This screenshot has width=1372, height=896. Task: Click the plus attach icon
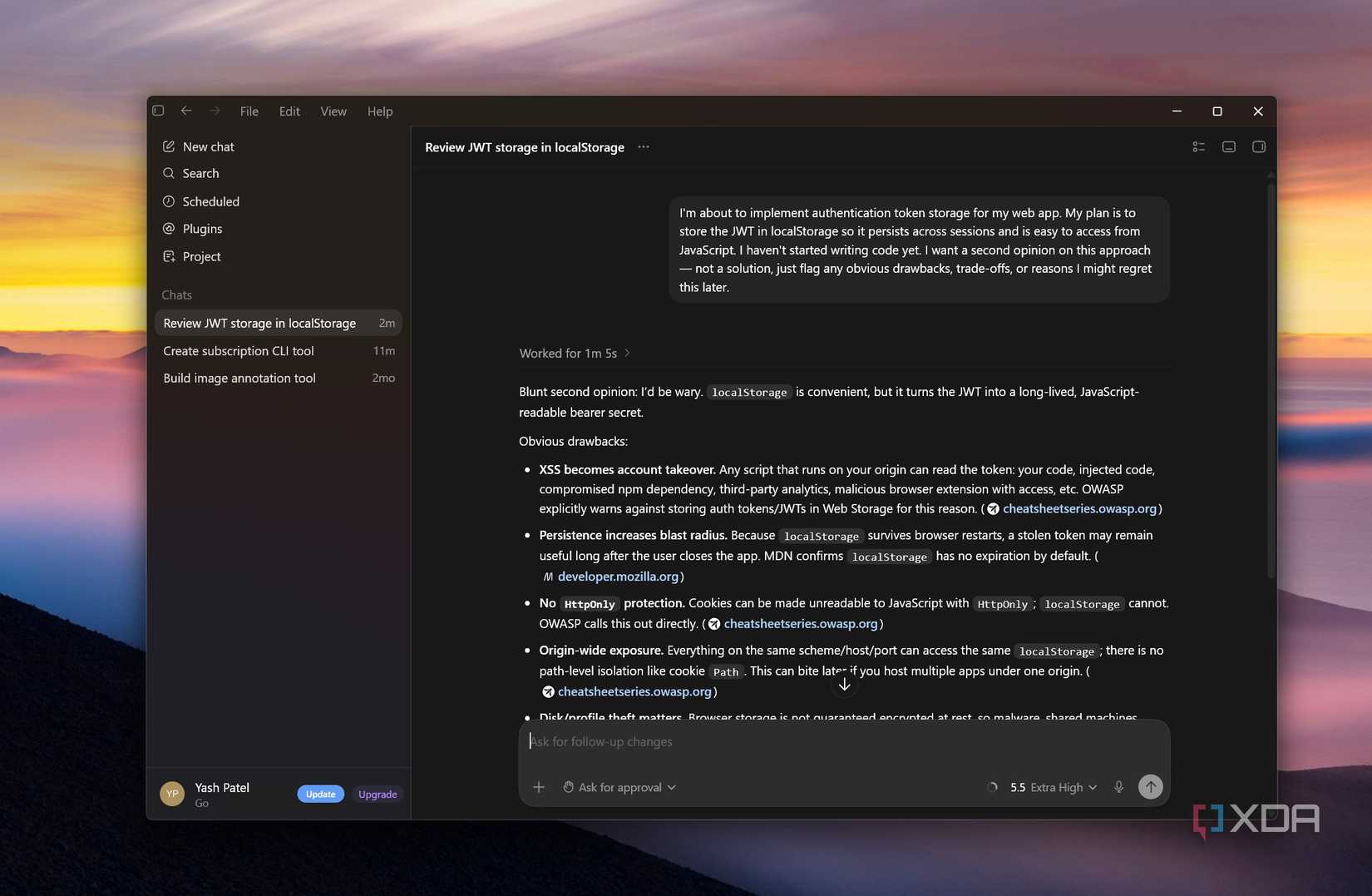pos(539,787)
